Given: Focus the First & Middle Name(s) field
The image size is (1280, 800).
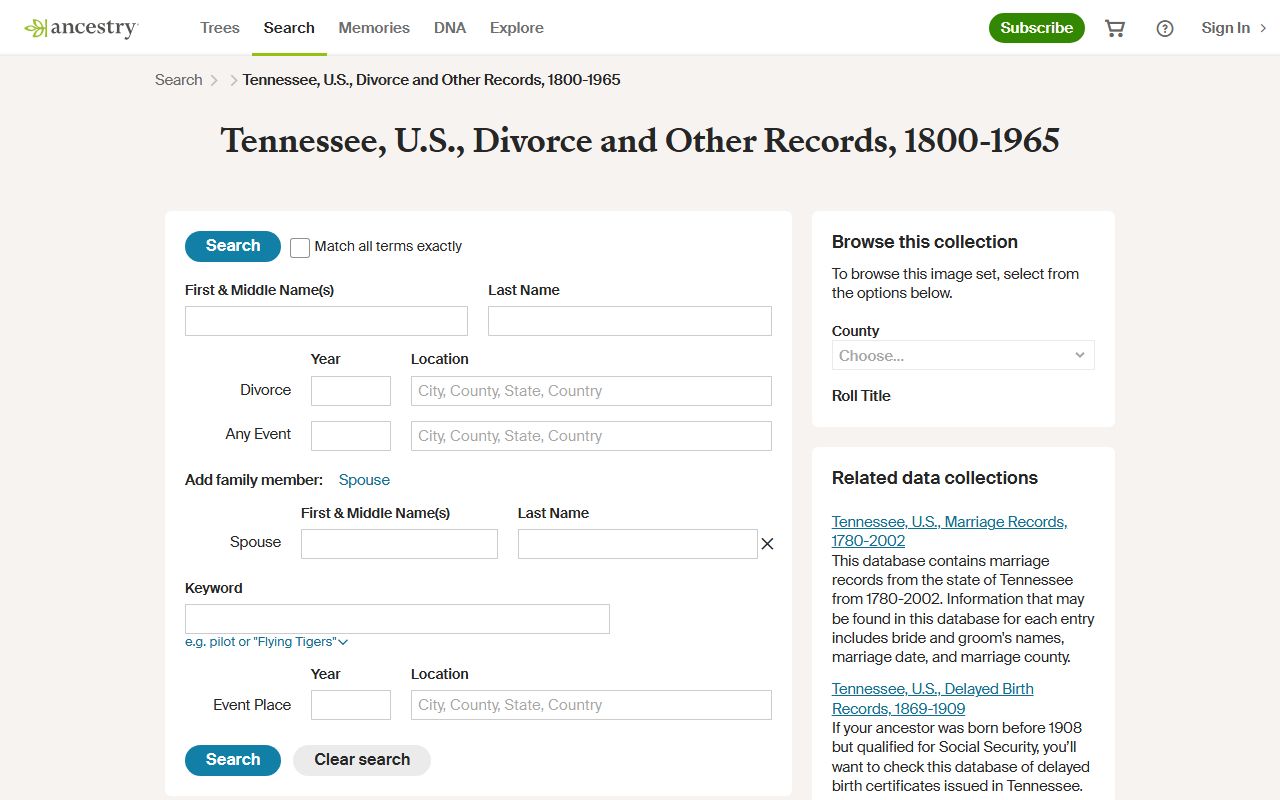Looking at the screenshot, I should click(326, 321).
